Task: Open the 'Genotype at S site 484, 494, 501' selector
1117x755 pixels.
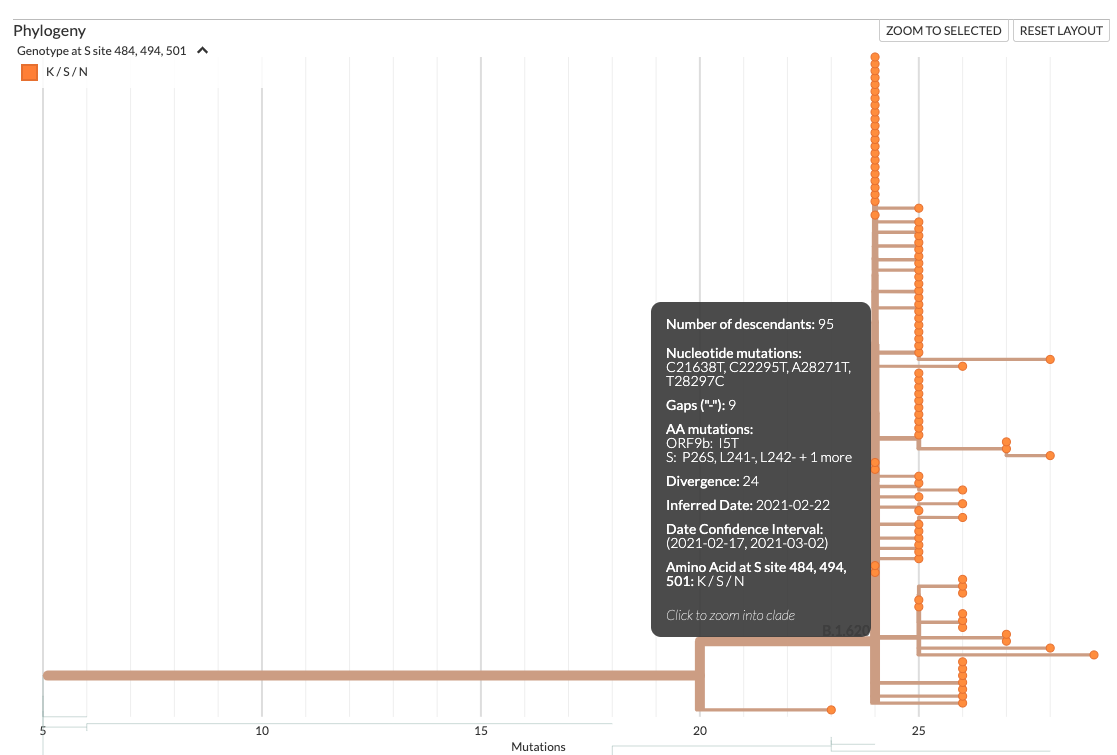Action: pyautogui.click(x=105, y=49)
